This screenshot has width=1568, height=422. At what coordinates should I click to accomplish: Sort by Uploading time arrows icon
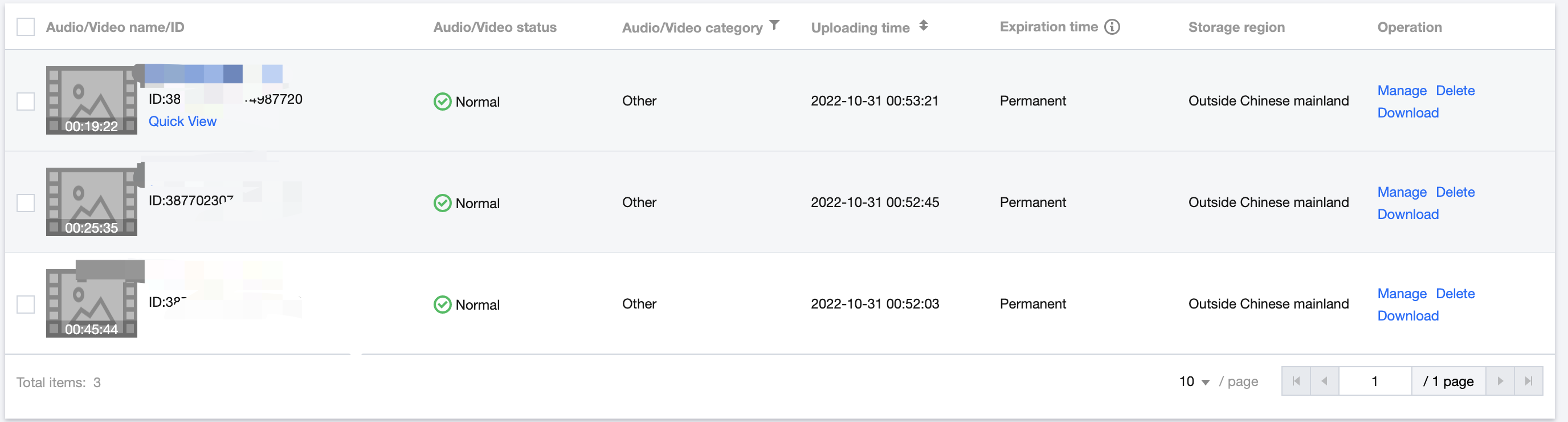(x=924, y=26)
